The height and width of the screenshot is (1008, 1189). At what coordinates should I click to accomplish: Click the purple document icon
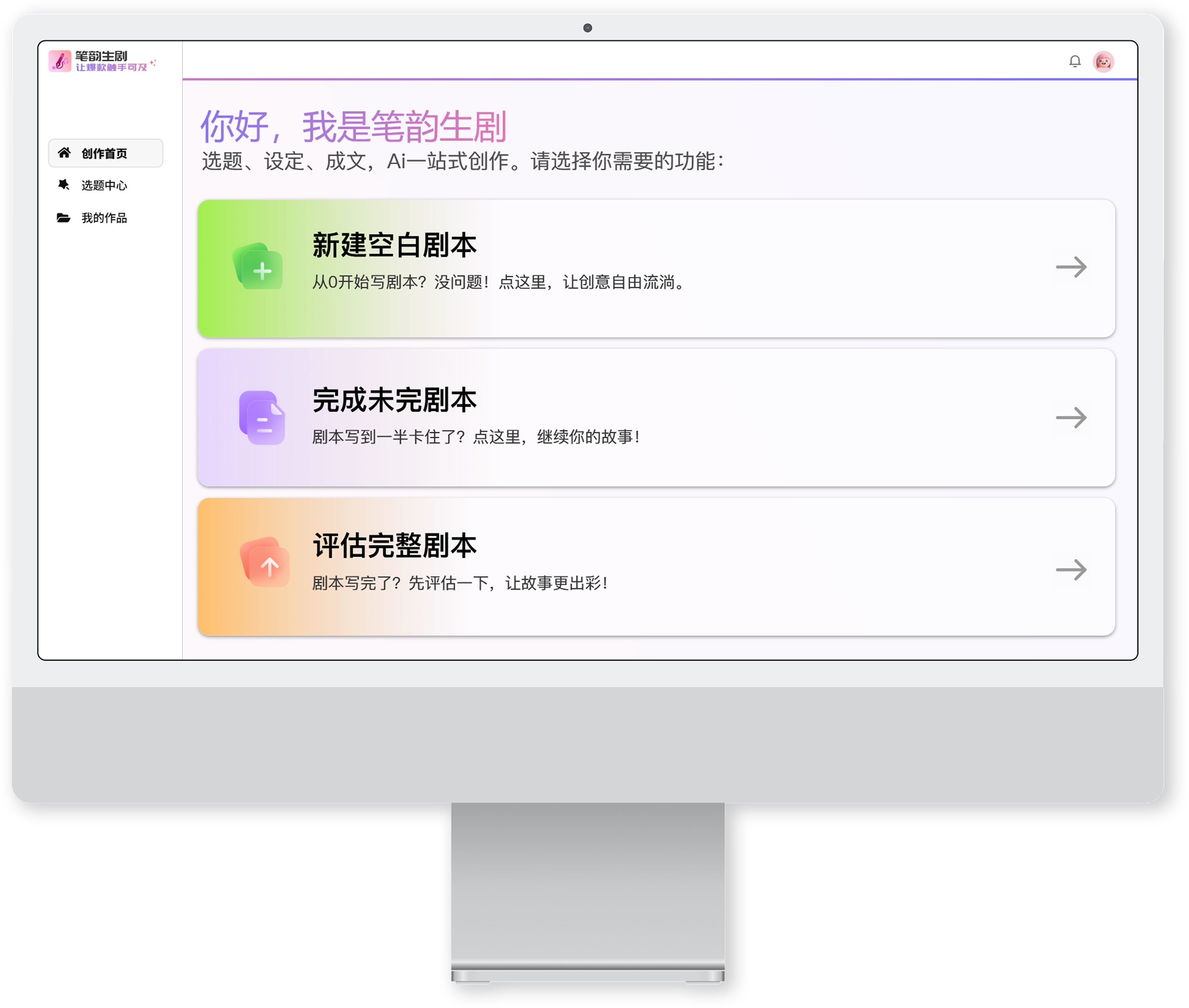pyautogui.click(x=262, y=418)
